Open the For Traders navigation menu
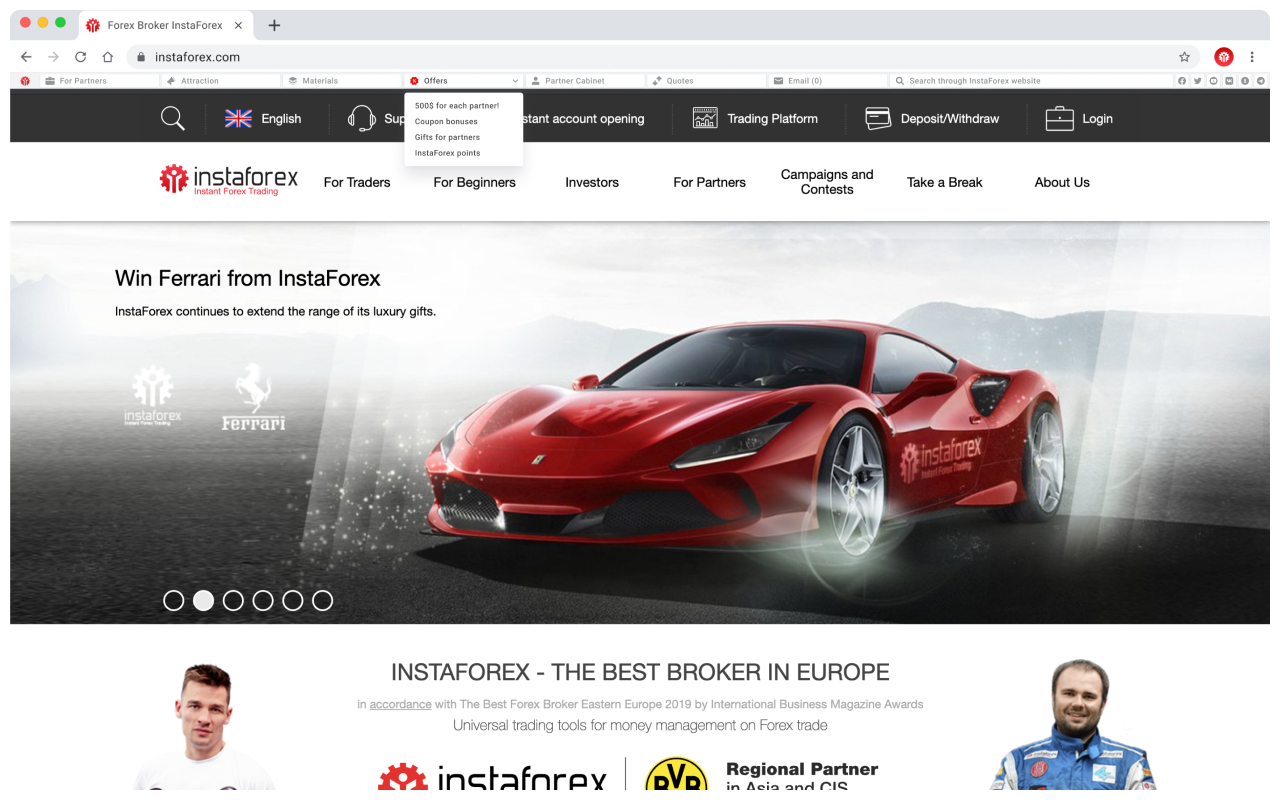Viewport: 1280px width, 800px height. 357,182
